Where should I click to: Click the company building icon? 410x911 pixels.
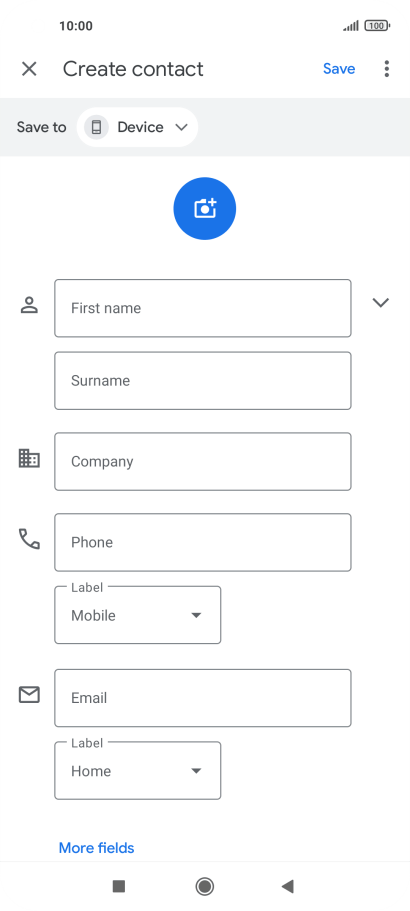click(29, 458)
